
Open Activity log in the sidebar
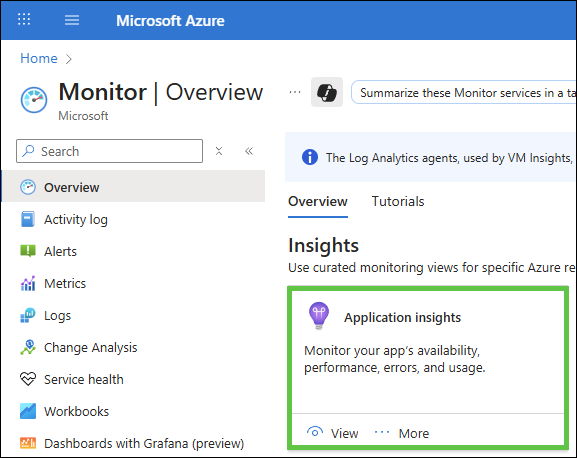click(x=76, y=220)
